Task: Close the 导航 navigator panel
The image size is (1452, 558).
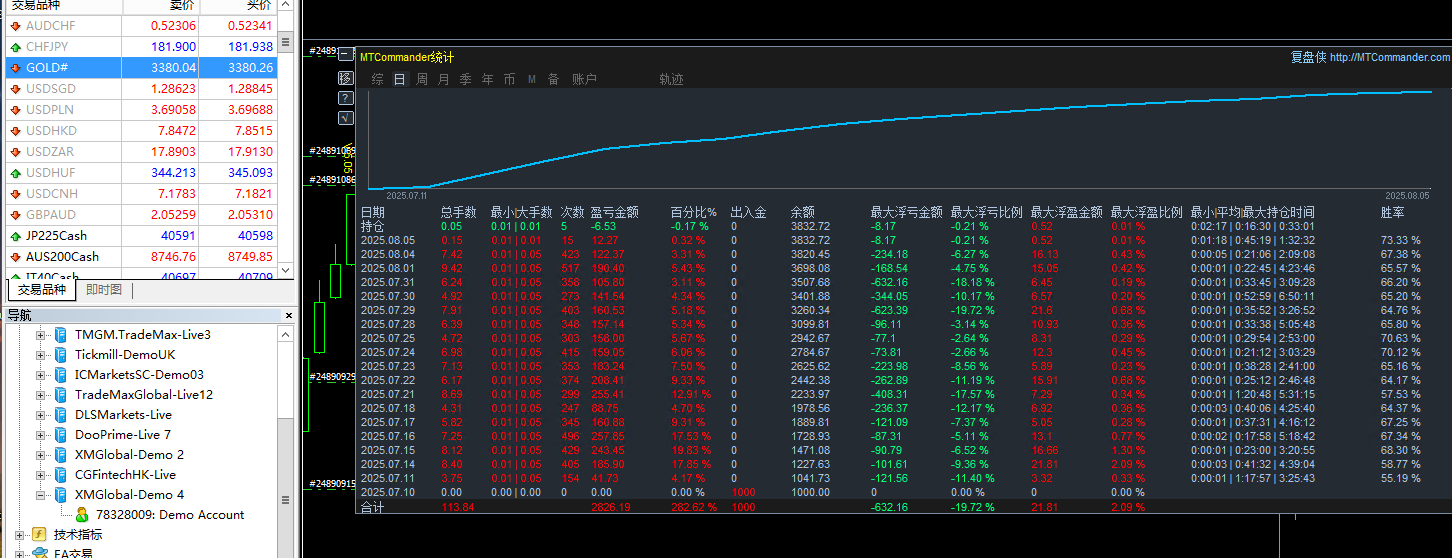Action: 288,315
